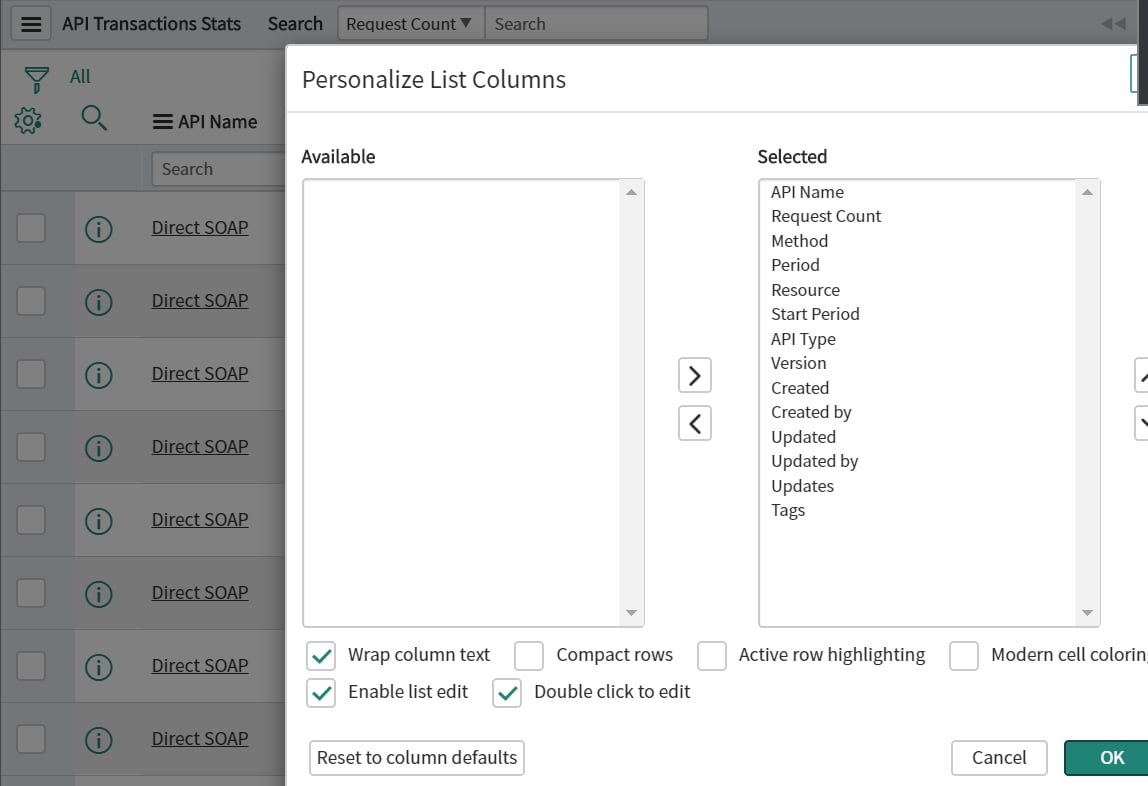Image resolution: width=1148 pixels, height=786 pixels.
Task: Disable Double click to edit
Action: click(x=507, y=693)
